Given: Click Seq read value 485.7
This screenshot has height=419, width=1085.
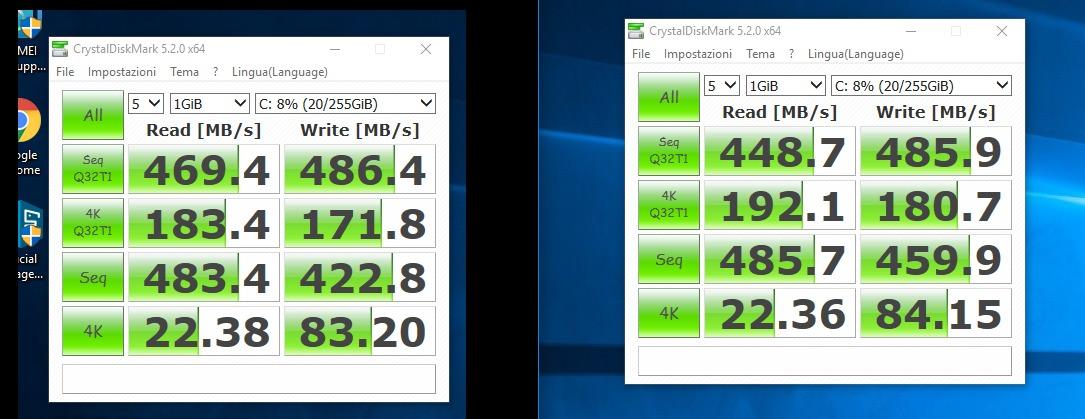Looking at the screenshot, I should [x=780, y=259].
